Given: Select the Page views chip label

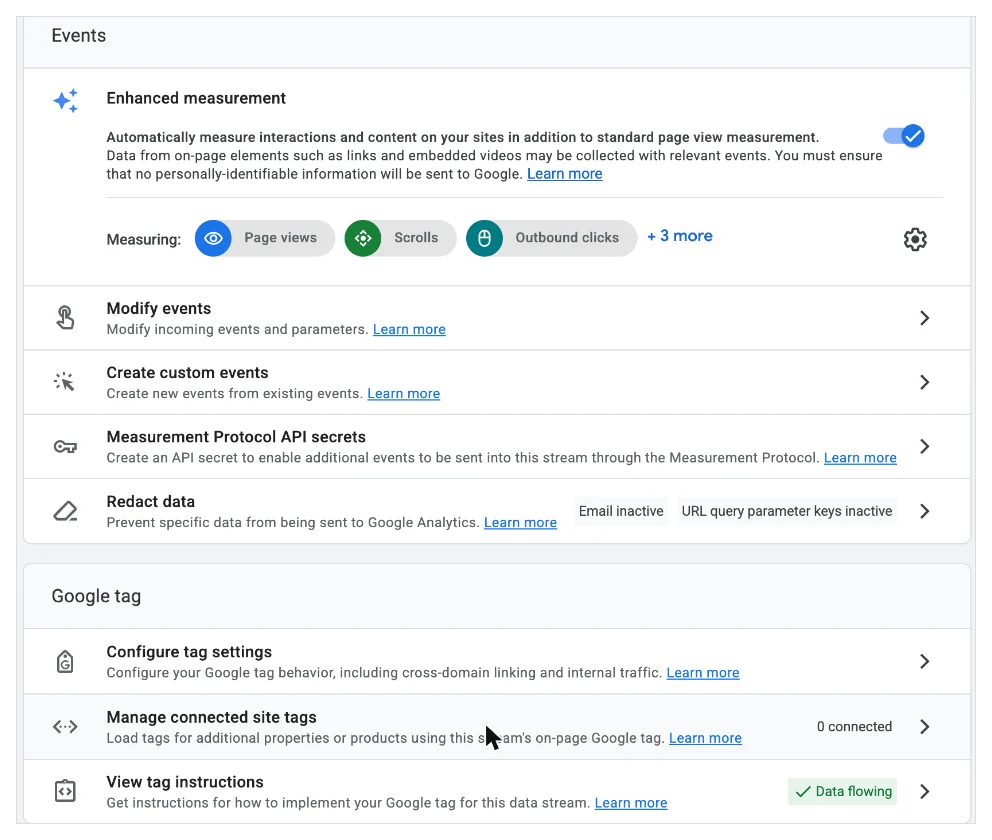Looking at the screenshot, I should (x=280, y=238).
